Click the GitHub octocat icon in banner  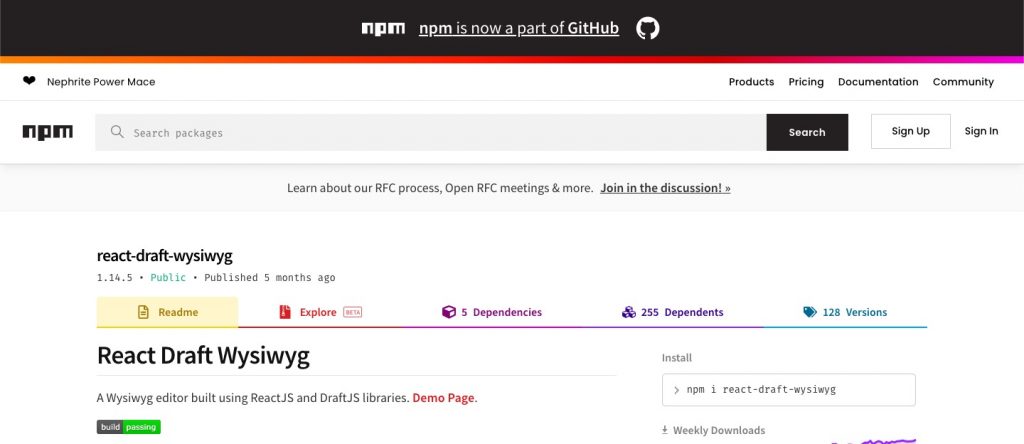(647, 28)
